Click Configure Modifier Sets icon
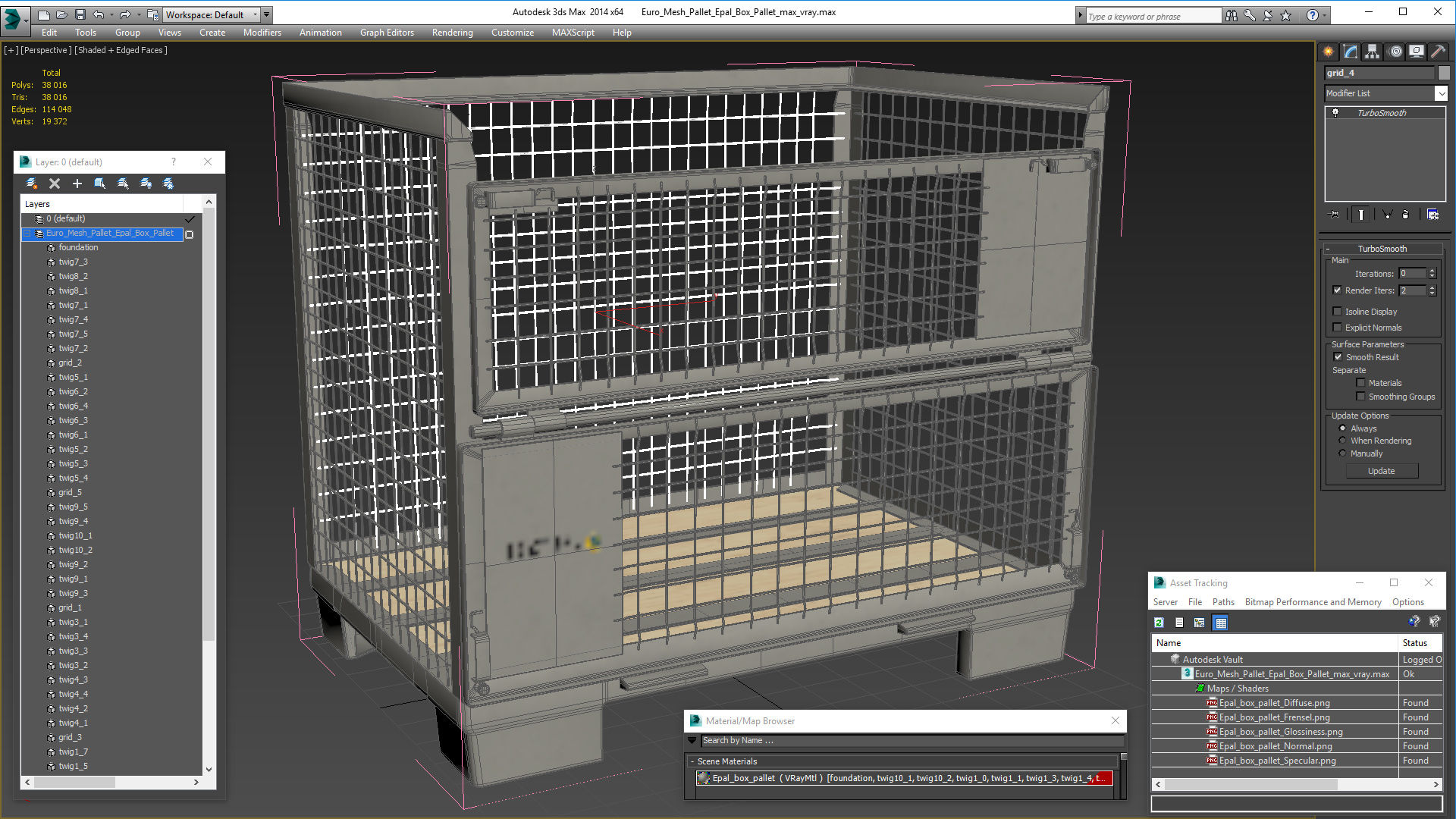The height and width of the screenshot is (819, 1456). 1432,215
